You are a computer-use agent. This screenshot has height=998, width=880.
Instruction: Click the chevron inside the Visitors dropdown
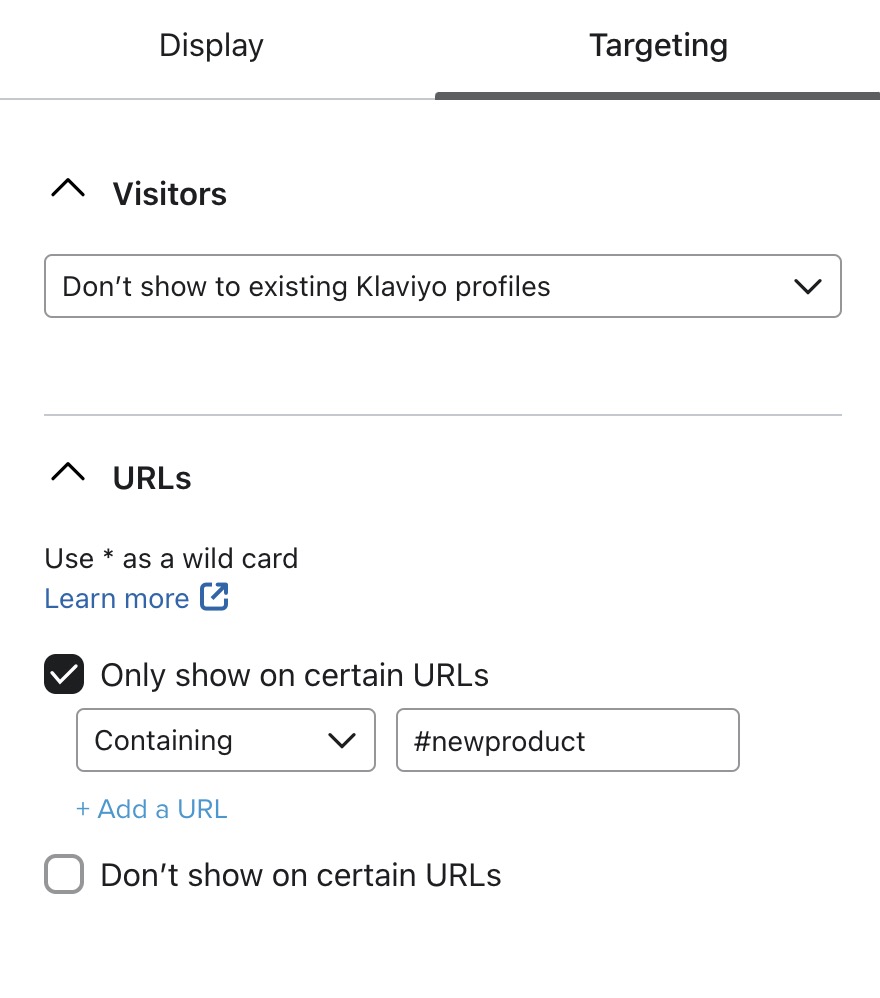point(808,286)
